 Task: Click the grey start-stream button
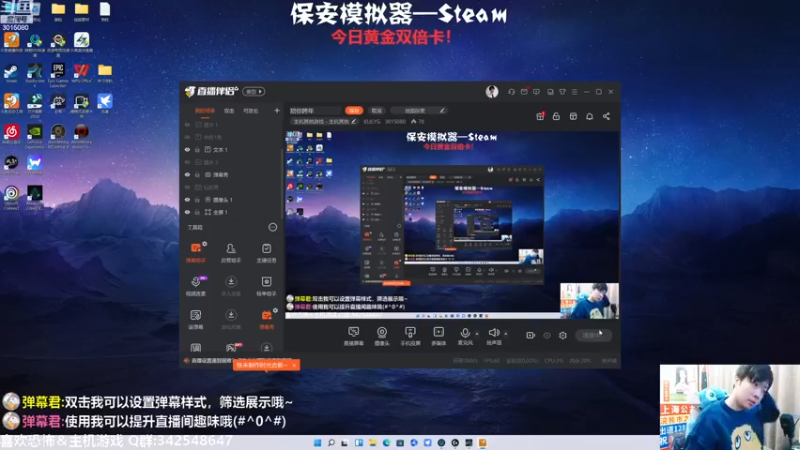click(x=593, y=335)
